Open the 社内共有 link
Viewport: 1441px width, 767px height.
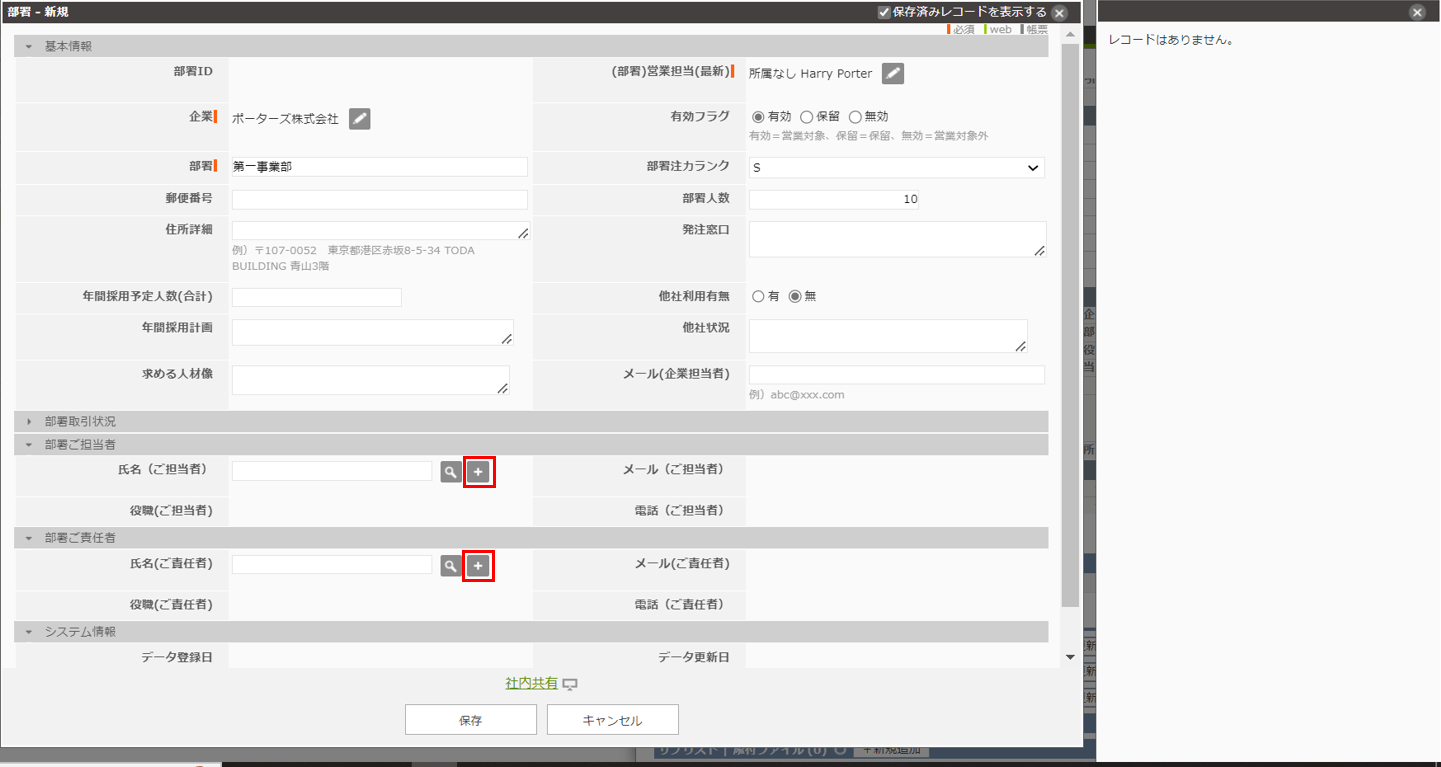tap(531, 684)
